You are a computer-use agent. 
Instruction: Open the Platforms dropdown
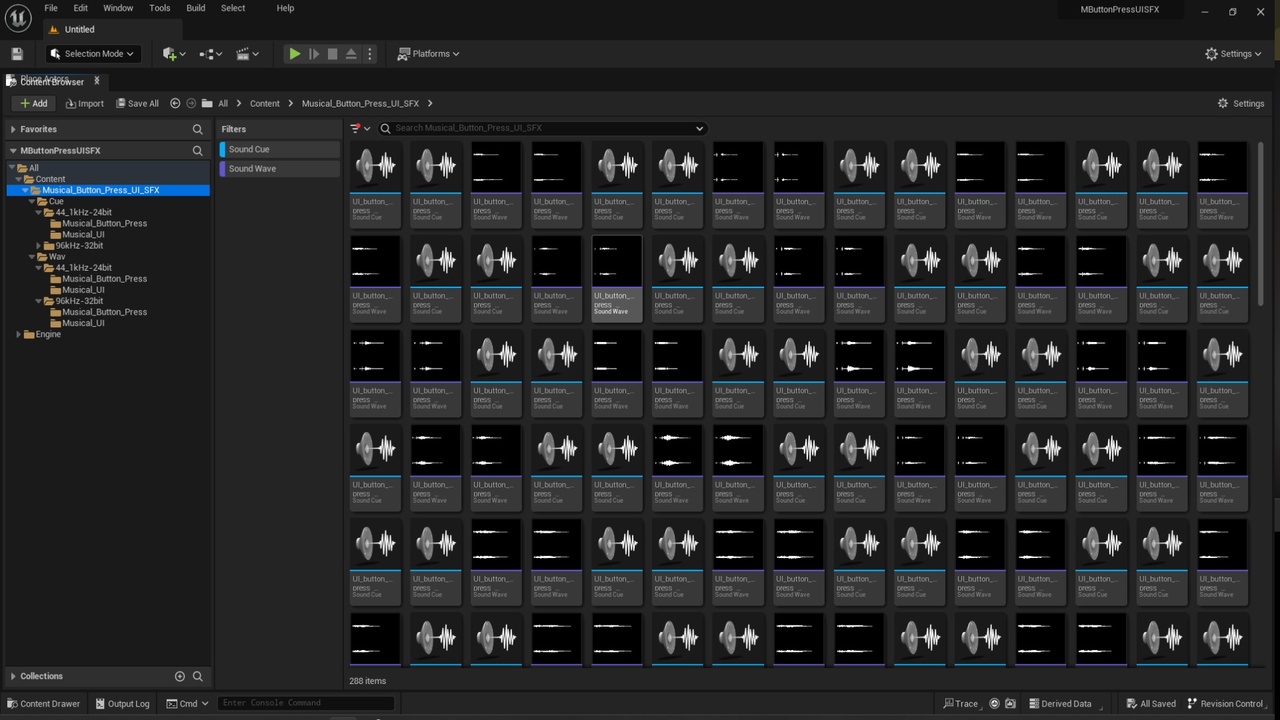pos(429,54)
